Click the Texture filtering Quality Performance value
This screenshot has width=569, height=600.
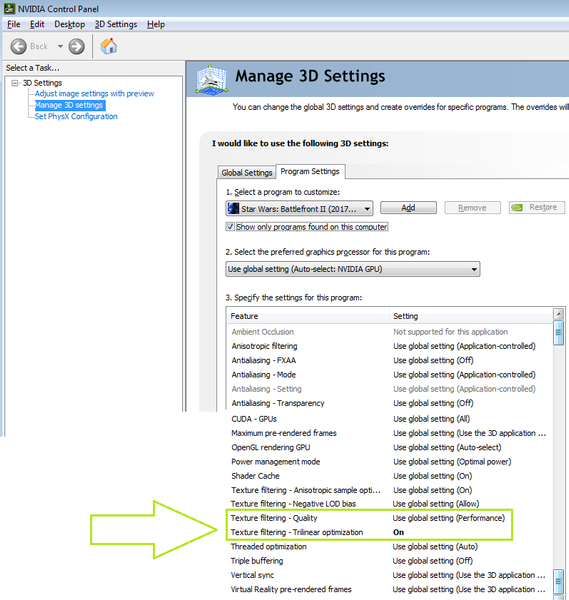pos(448,518)
